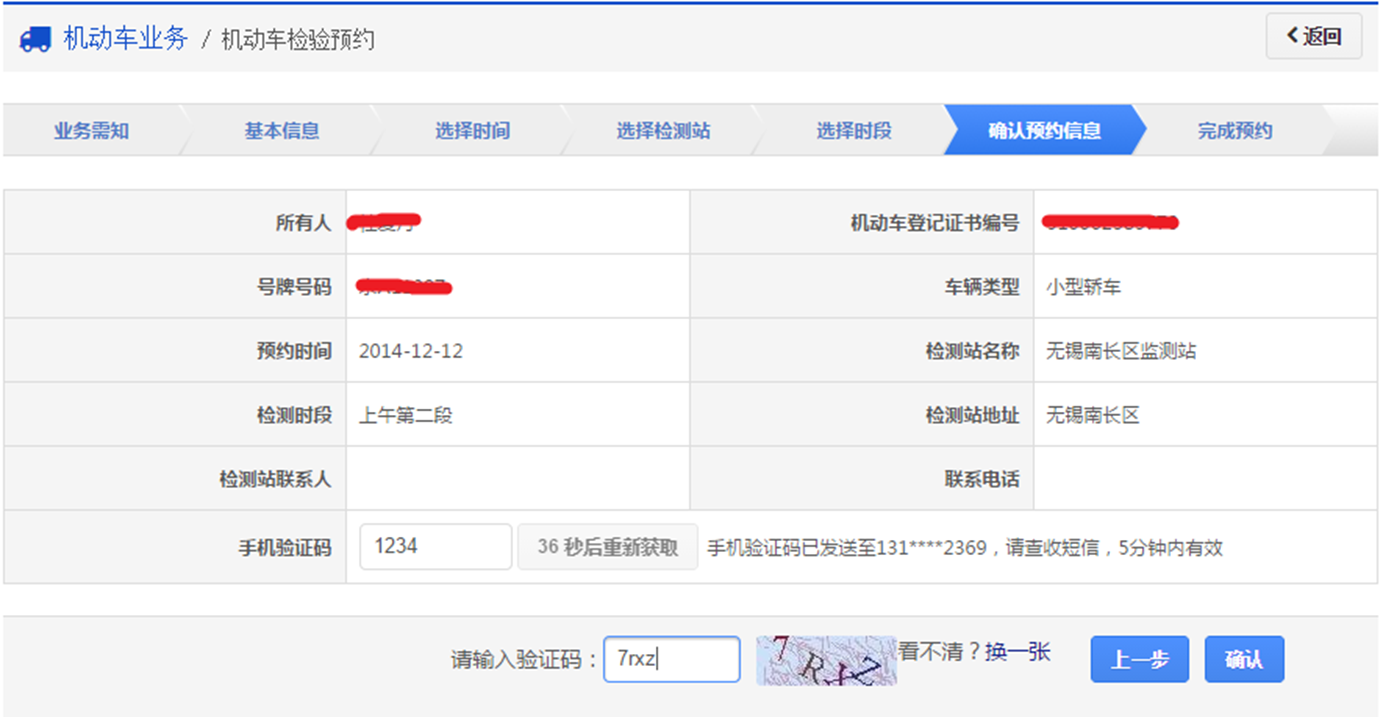
Task: Switch to the 基本信息 step
Action: [281, 131]
